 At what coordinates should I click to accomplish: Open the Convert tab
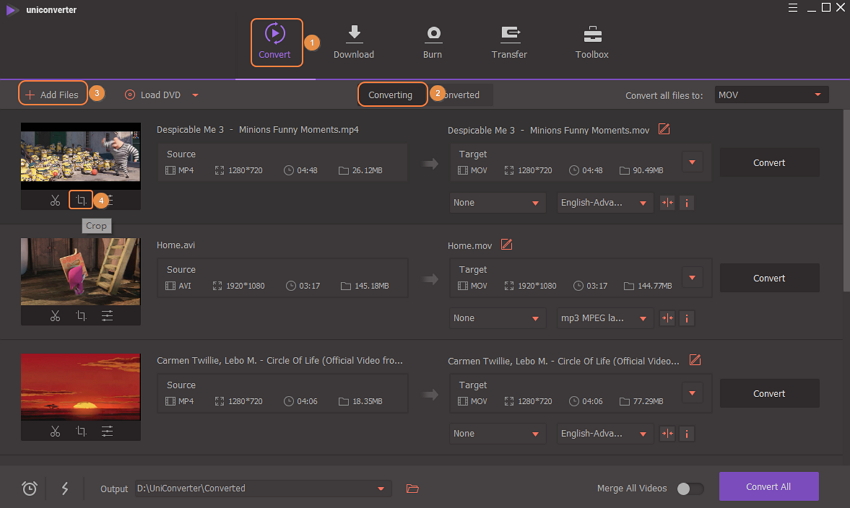(276, 42)
